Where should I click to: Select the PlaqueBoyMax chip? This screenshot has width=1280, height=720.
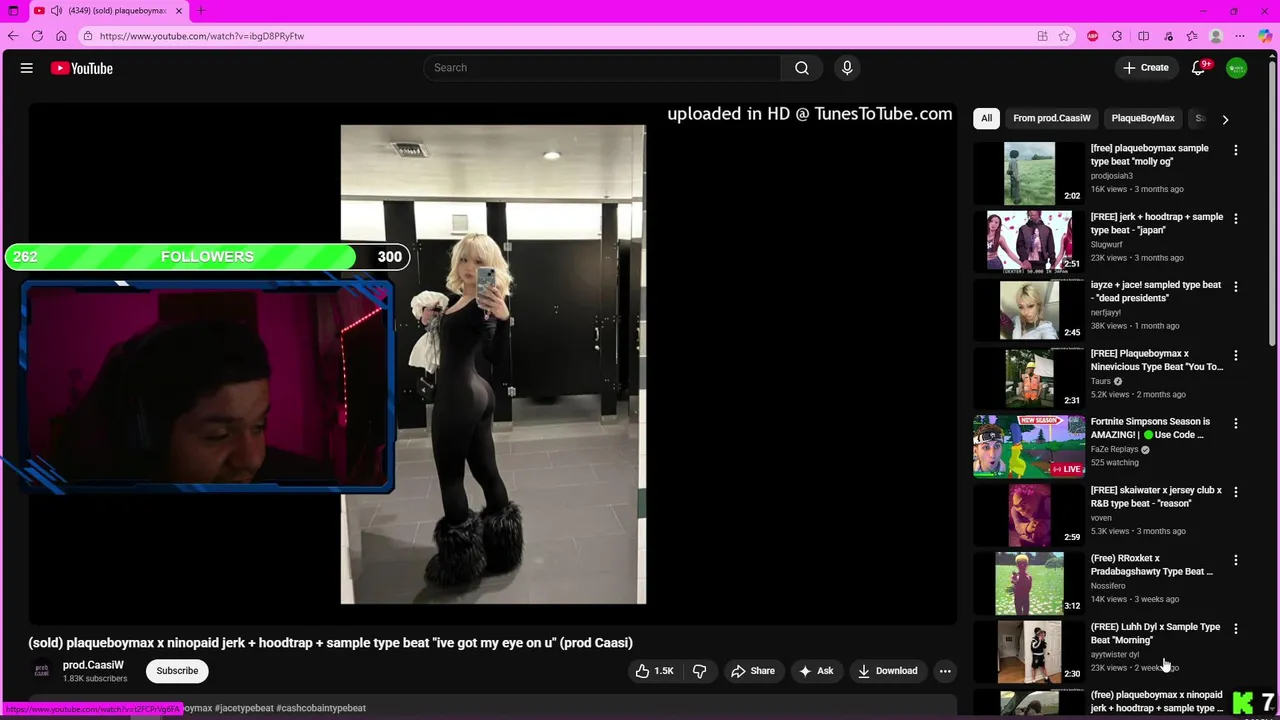(1143, 118)
